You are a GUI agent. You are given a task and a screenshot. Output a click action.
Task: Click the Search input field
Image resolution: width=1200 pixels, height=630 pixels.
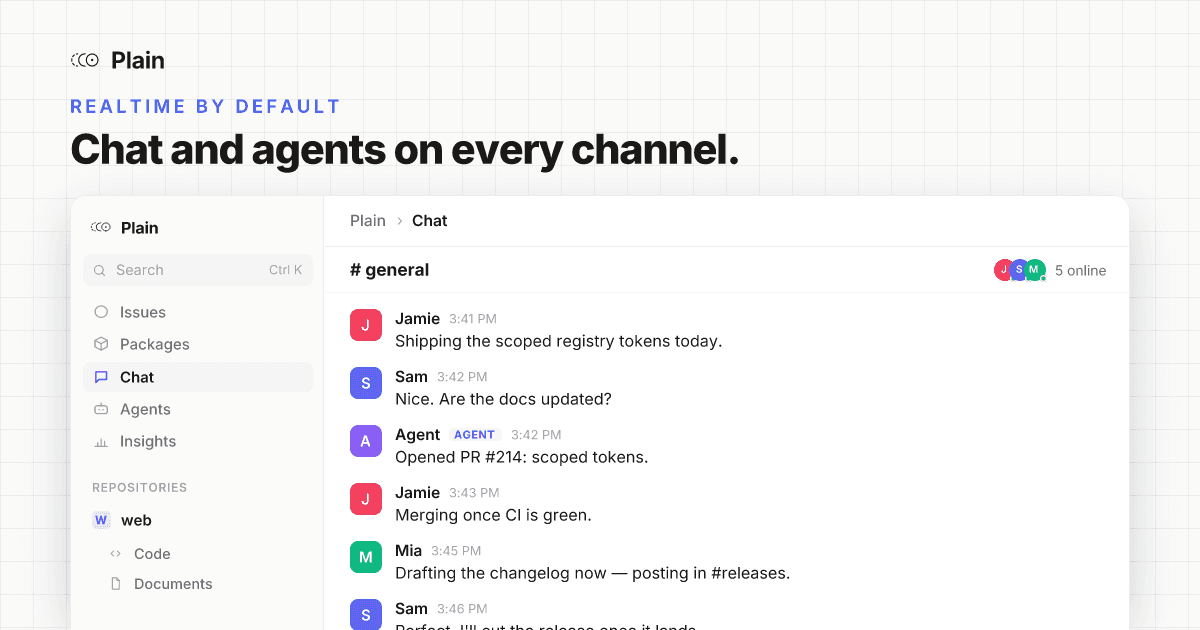click(x=198, y=270)
